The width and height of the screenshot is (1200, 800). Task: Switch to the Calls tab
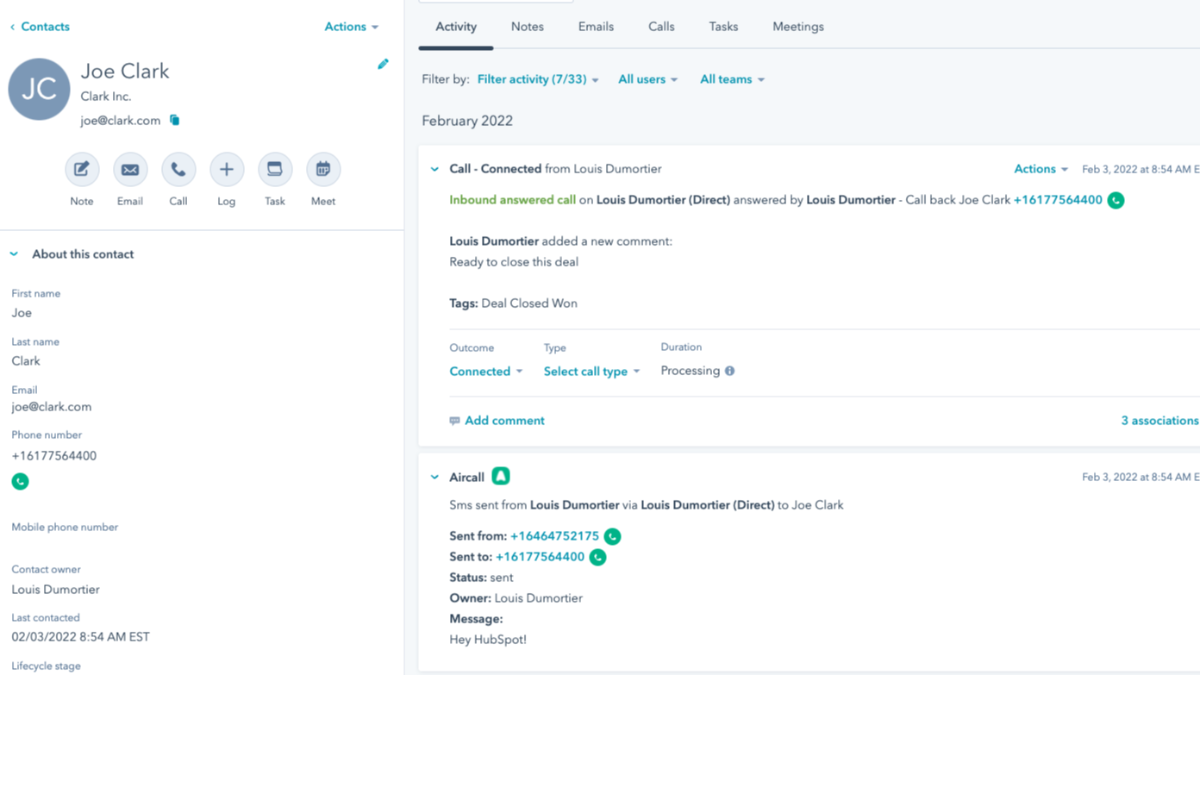661,27
